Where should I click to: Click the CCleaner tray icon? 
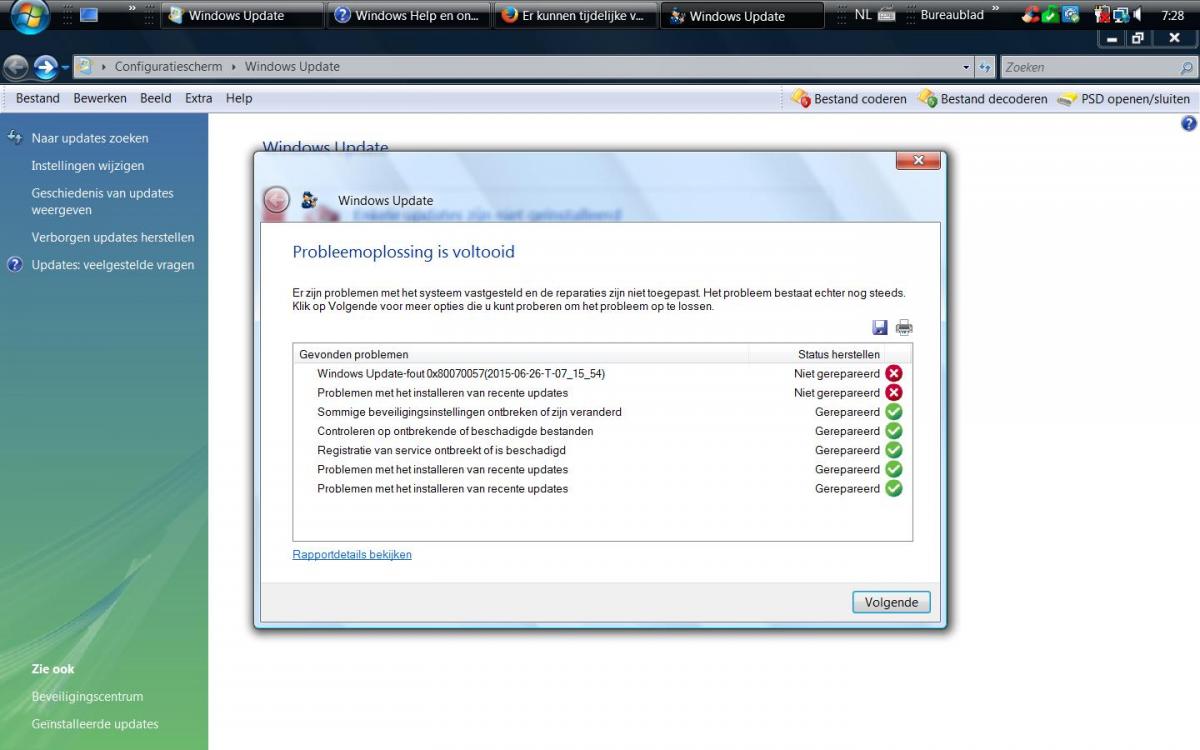pos(1029,15)
